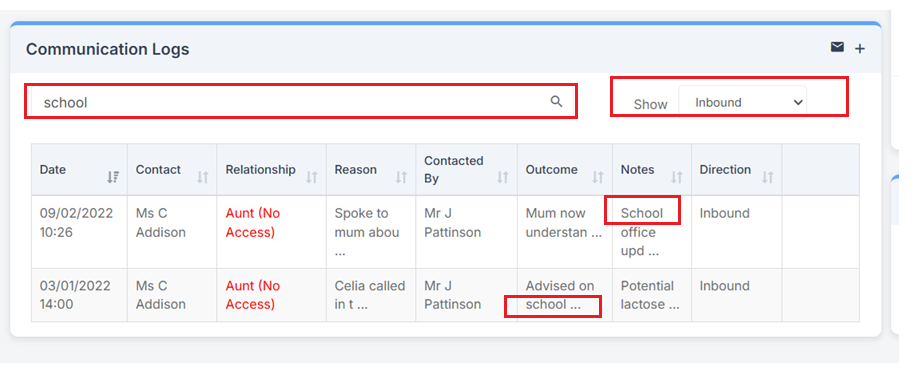Open the Show Inbound dropdown

(743, 102)
